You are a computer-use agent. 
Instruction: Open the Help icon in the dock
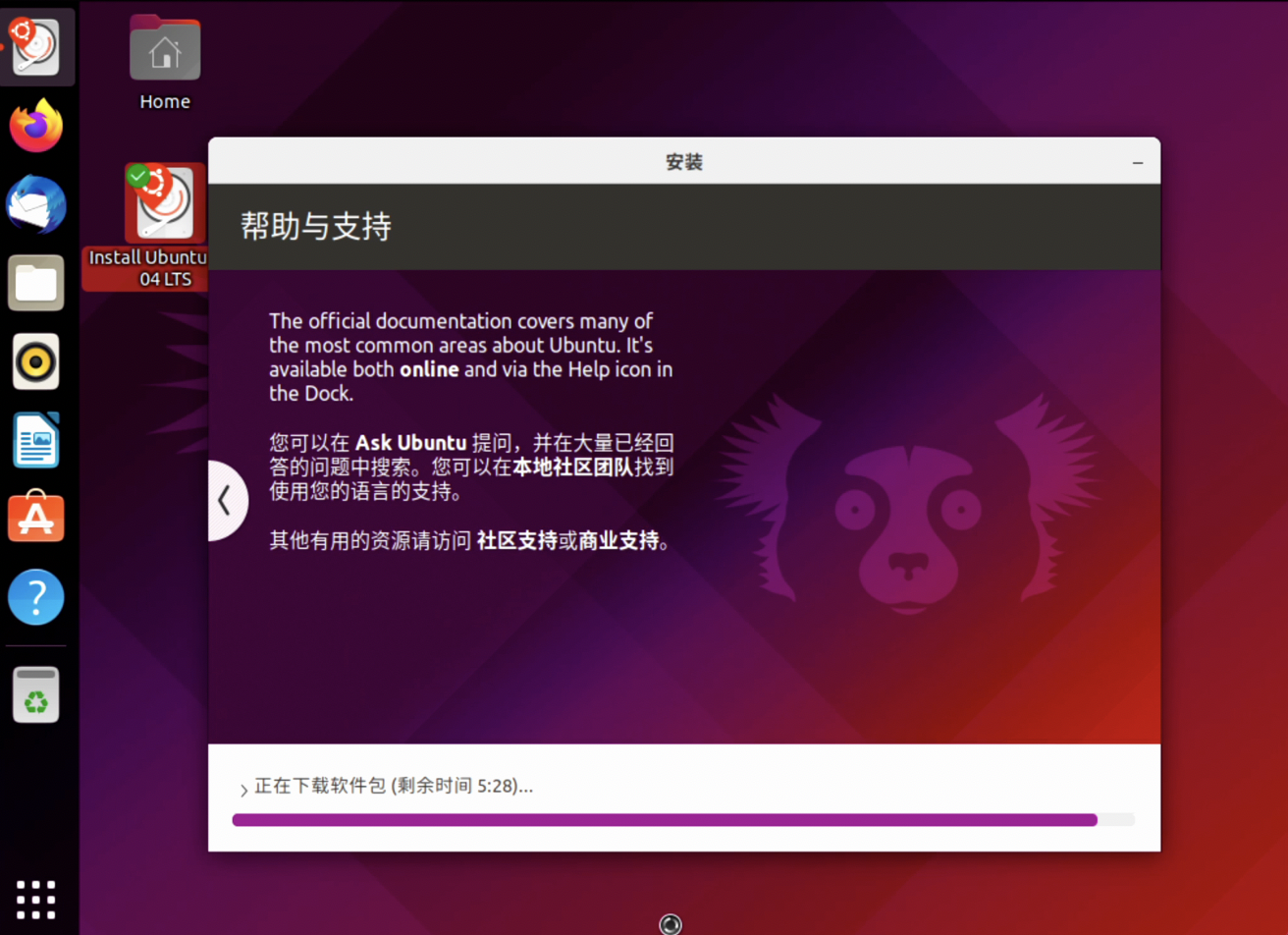(x=37, y=597)
